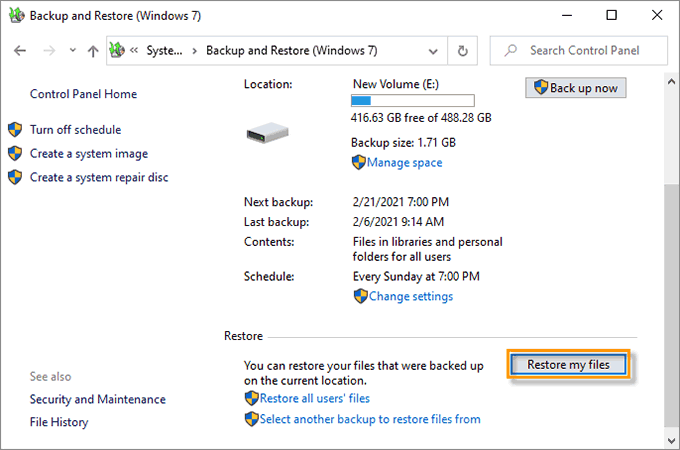
Task: Open Change settings link
Action: click(411, 296)
